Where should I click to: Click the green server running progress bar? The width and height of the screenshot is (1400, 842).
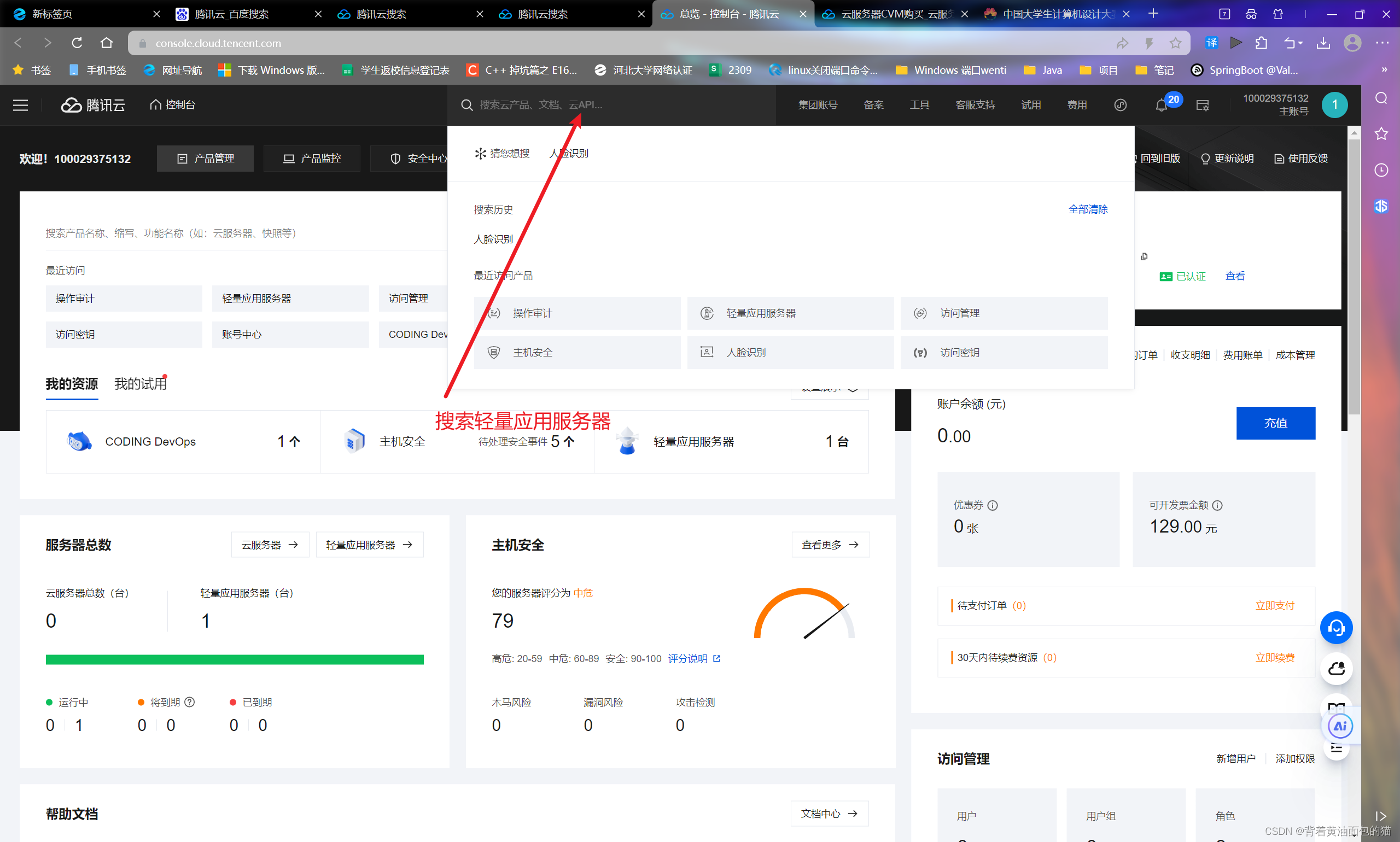point(235,659)
